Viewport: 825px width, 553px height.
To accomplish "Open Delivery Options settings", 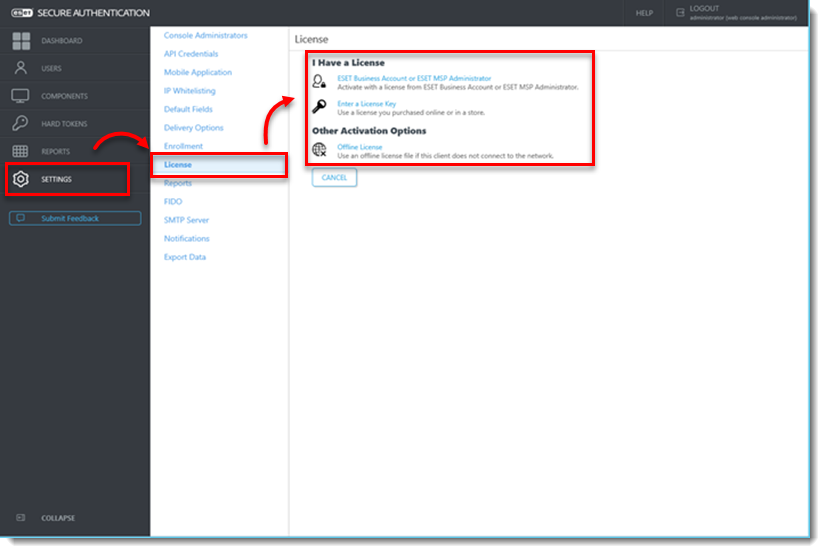I will pos(193,127).
